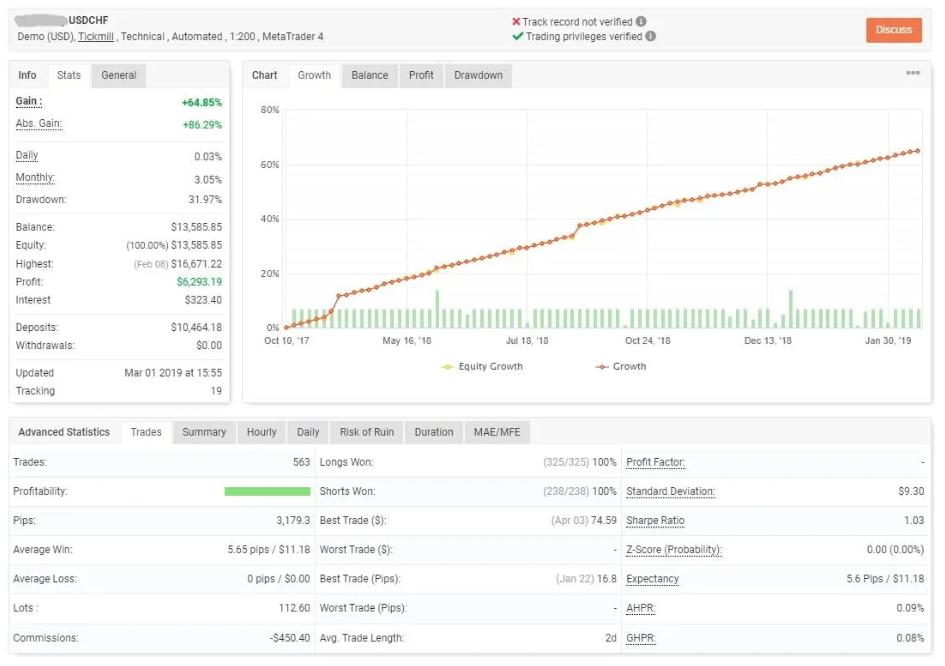Image resolution: width=945 pixels, height=666 pixels.
Task: Open the Tickmill broker link
Action: pos(96,36)
